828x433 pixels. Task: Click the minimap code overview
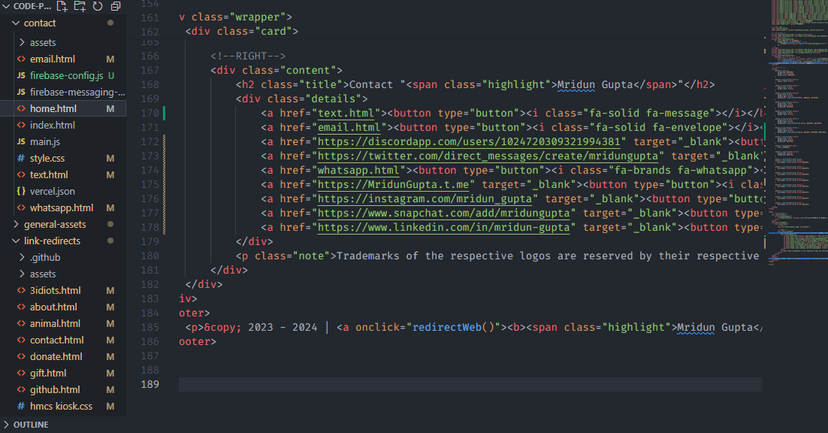coord(796,132)
